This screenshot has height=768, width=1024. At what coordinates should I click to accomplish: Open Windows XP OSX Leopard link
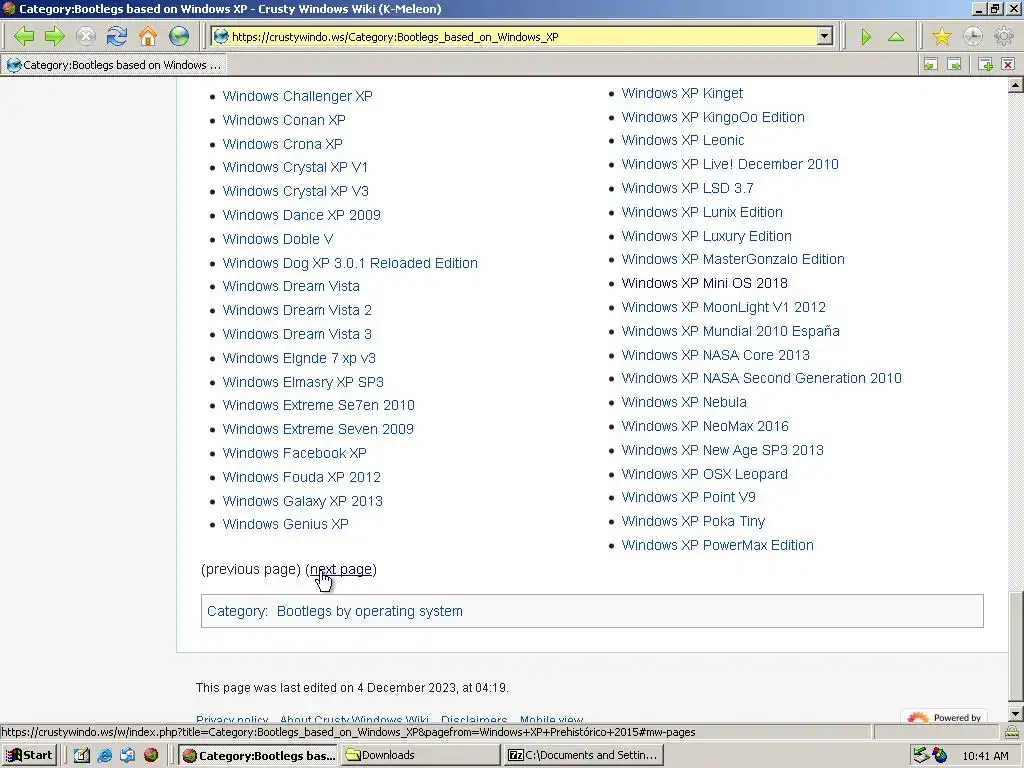pyautogui.click(x=705, y=474)
